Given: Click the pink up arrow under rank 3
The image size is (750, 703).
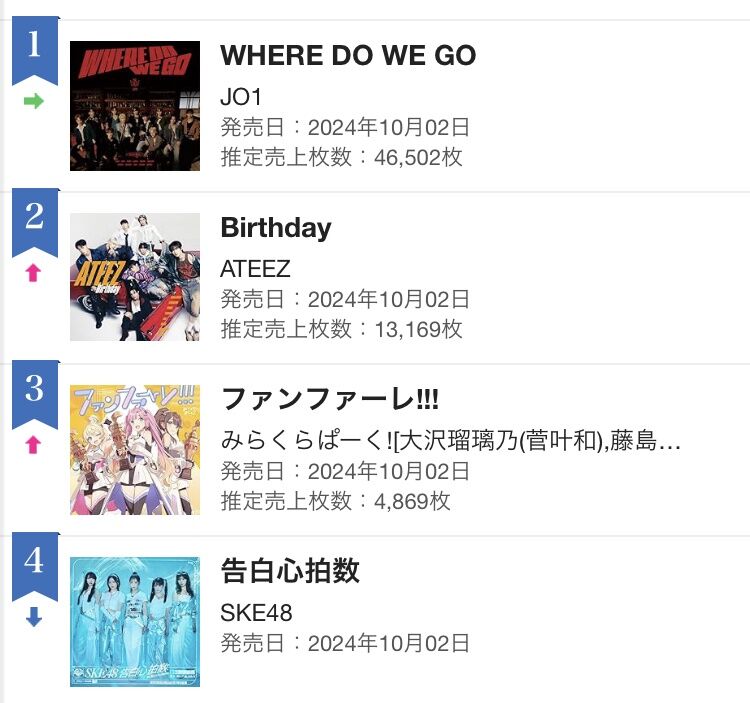Looking at the screenshot, I should pos(34,445).
